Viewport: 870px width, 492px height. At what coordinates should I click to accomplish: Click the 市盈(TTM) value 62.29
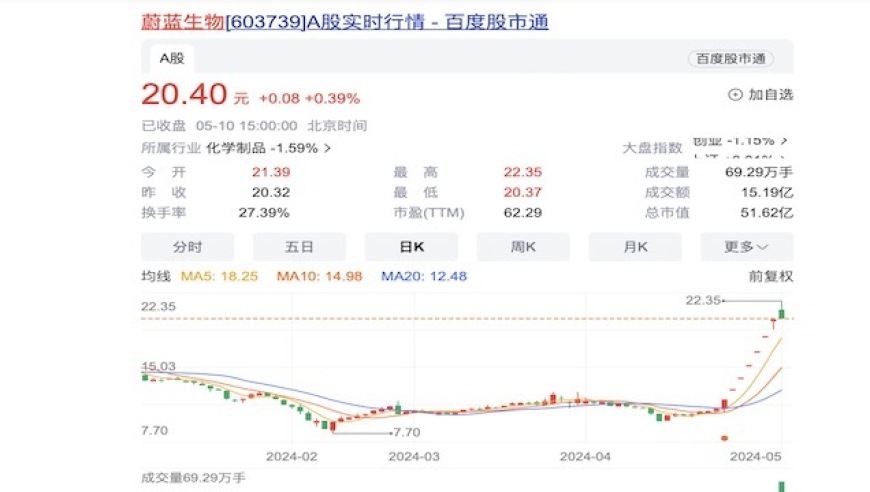[523, 213]
